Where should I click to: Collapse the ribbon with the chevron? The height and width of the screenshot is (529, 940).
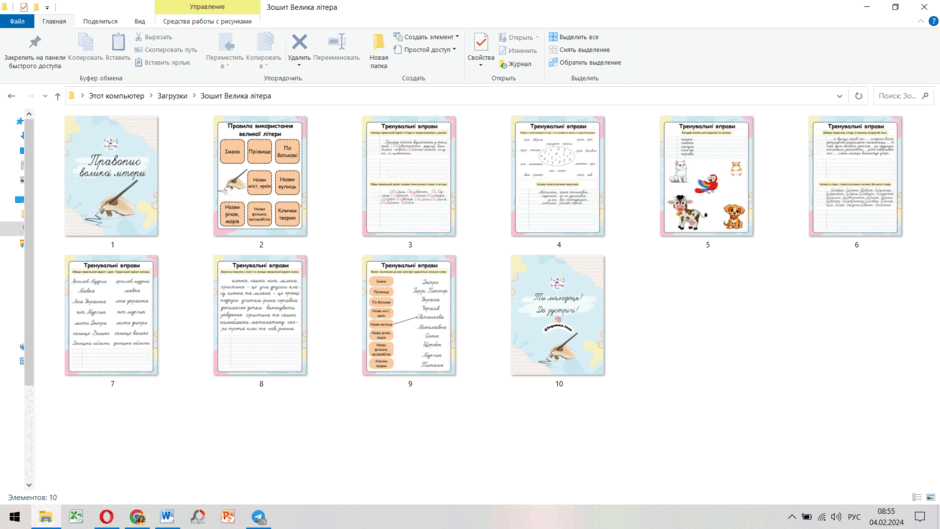pyautogui.click(x=920, y=21)
